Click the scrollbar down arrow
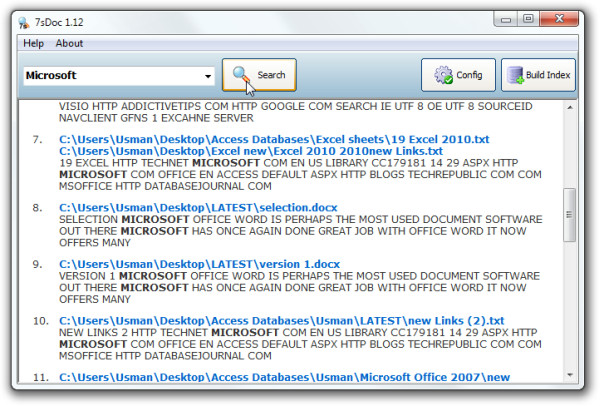600x406 pixels. pos(570,375)
